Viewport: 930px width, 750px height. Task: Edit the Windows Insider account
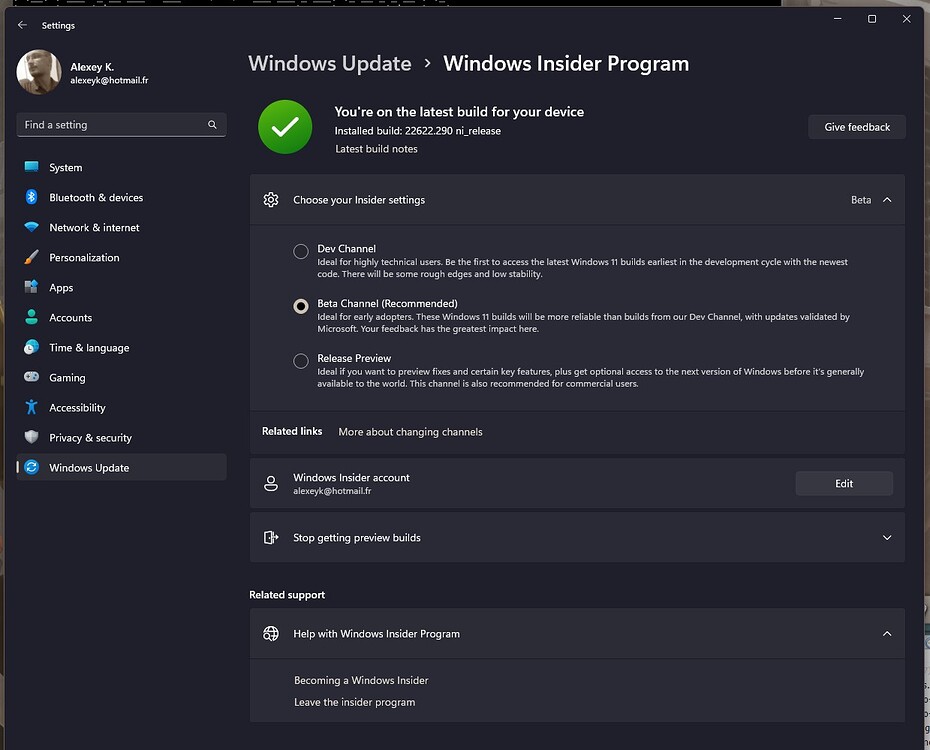tap(844, 483)
